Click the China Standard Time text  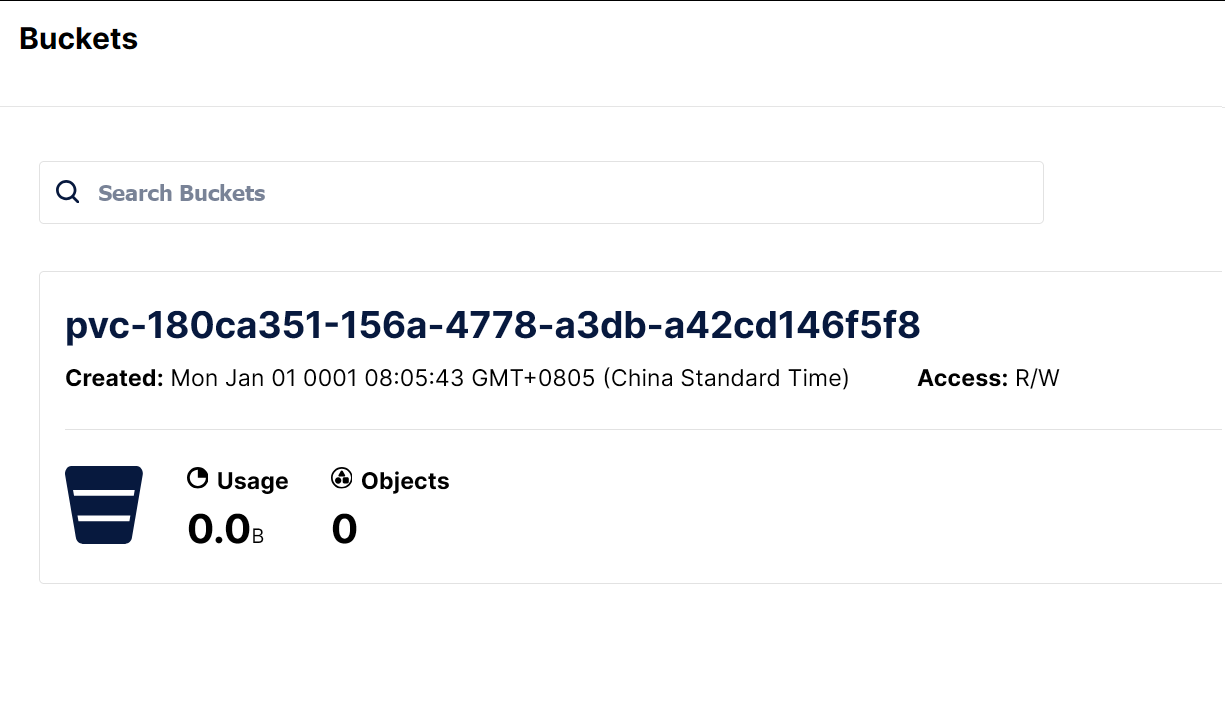(x=726, y=378)
